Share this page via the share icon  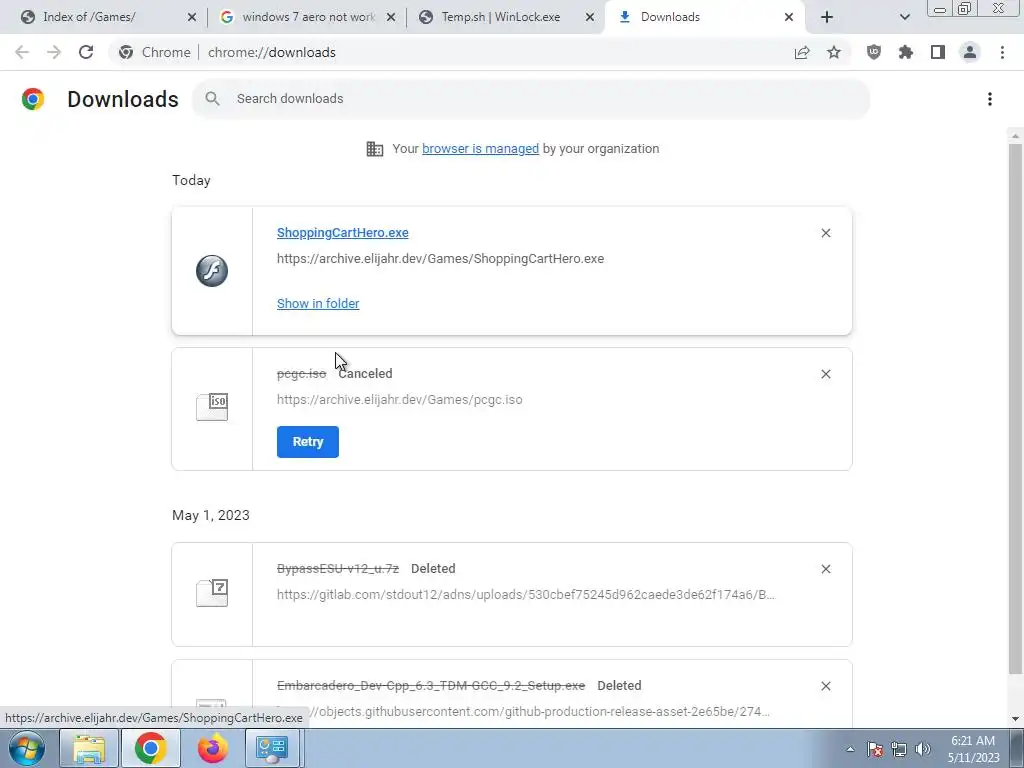pos(802,52)
